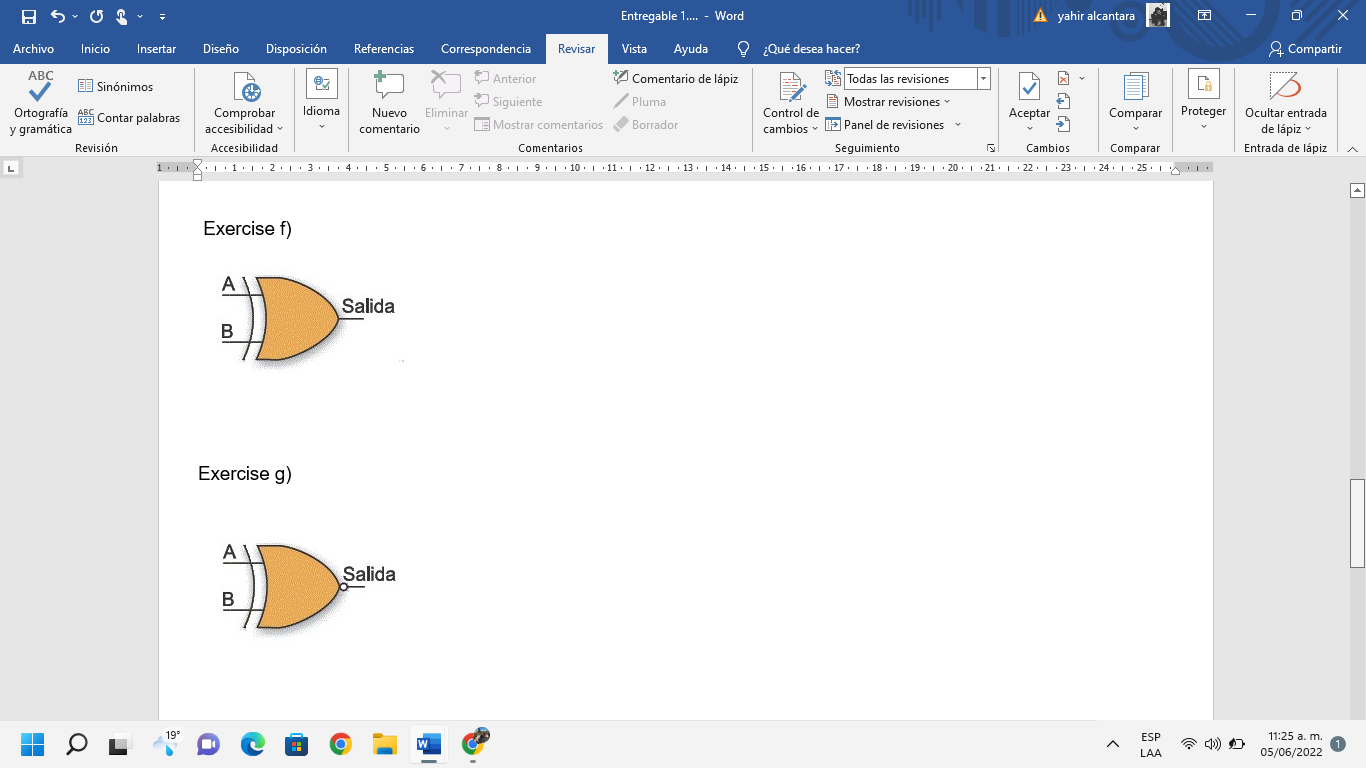The width and height of the screenshot is (1366, 768).
Task: Open Comparar documents
Action: [1135, 100]
